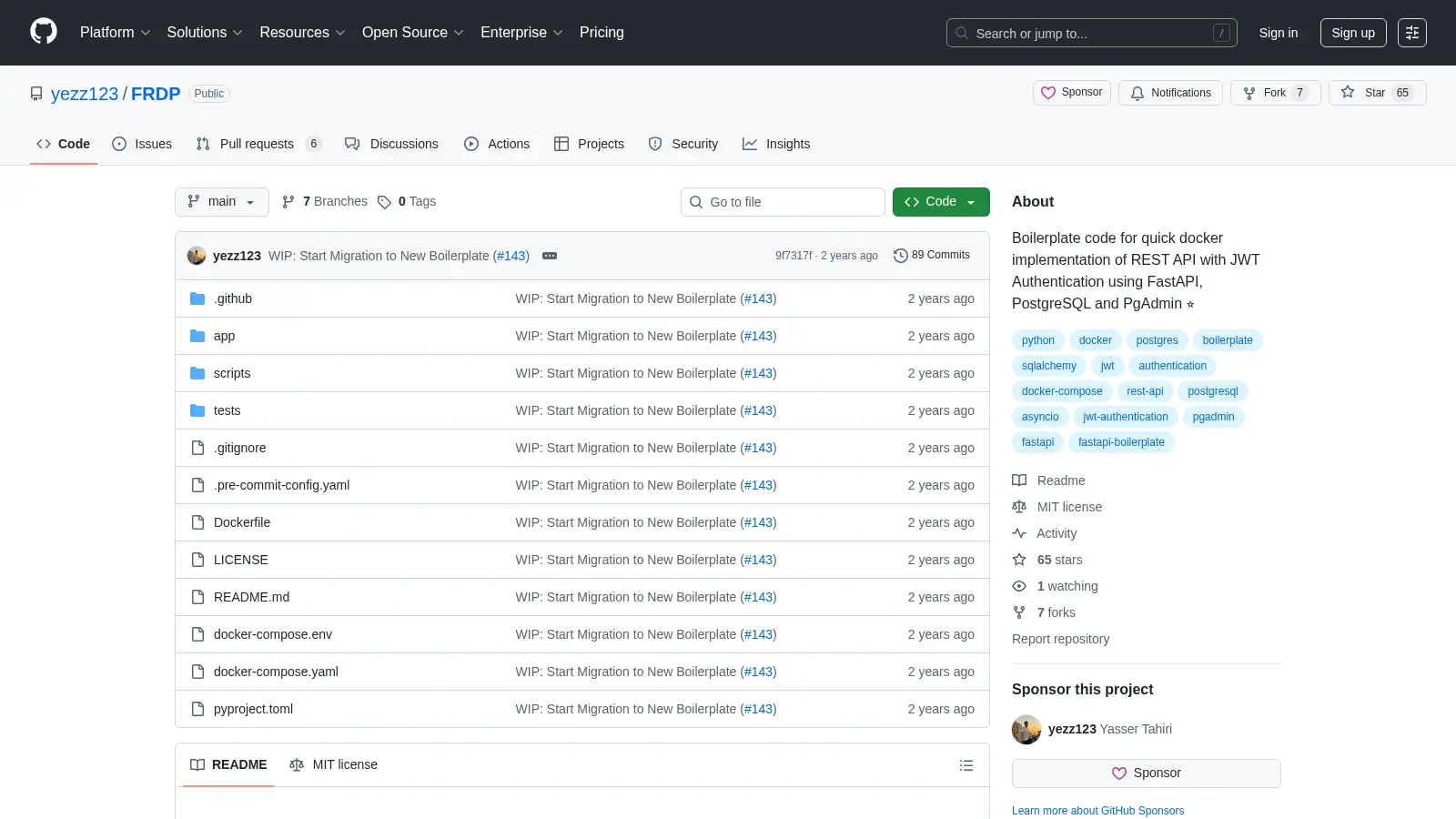Viewport: 1456px width, 819px height.
Task: Switch to the Insights tab
Action: pos(776,144)
